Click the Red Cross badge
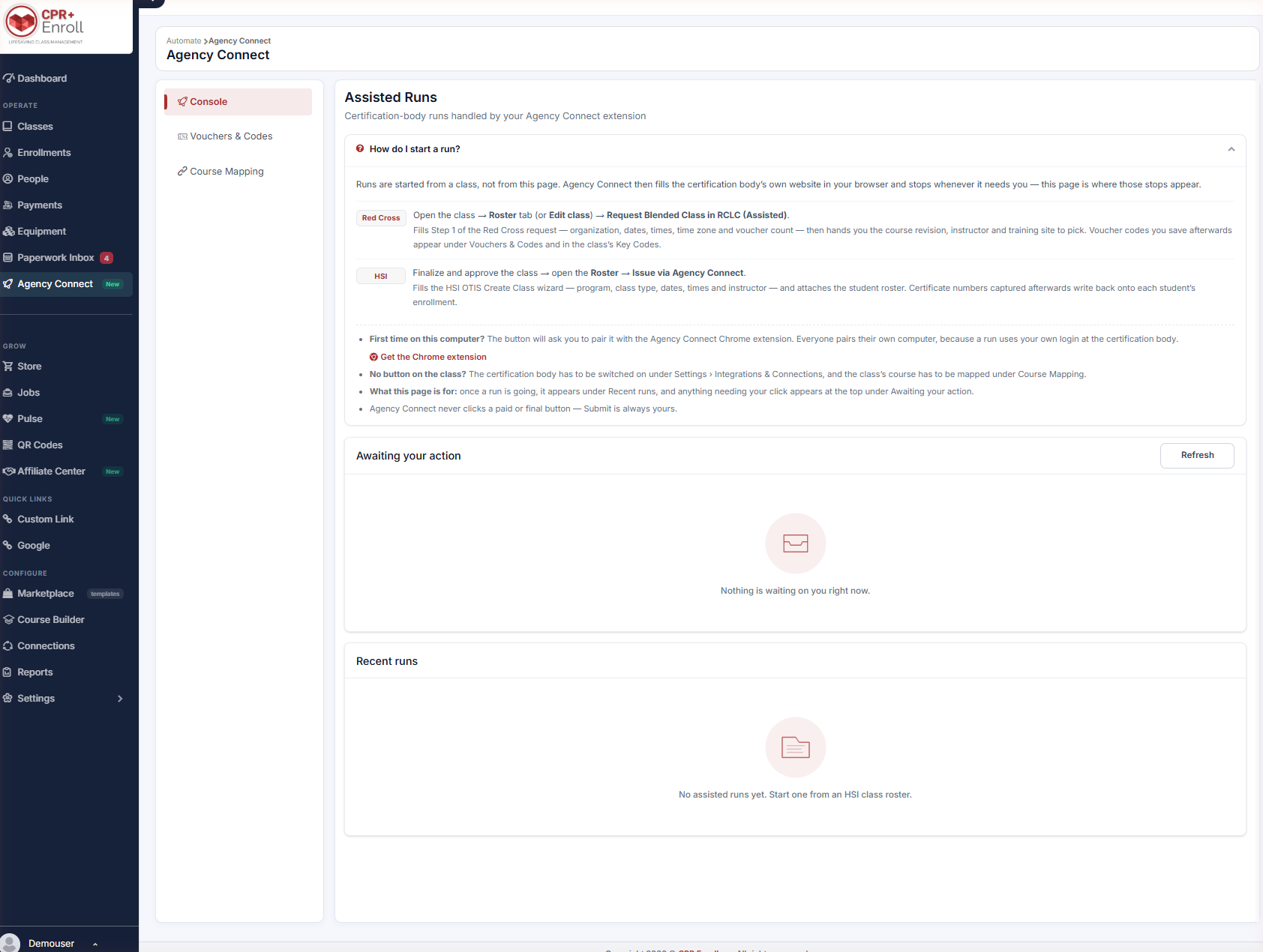 click(x=381, y=218)
